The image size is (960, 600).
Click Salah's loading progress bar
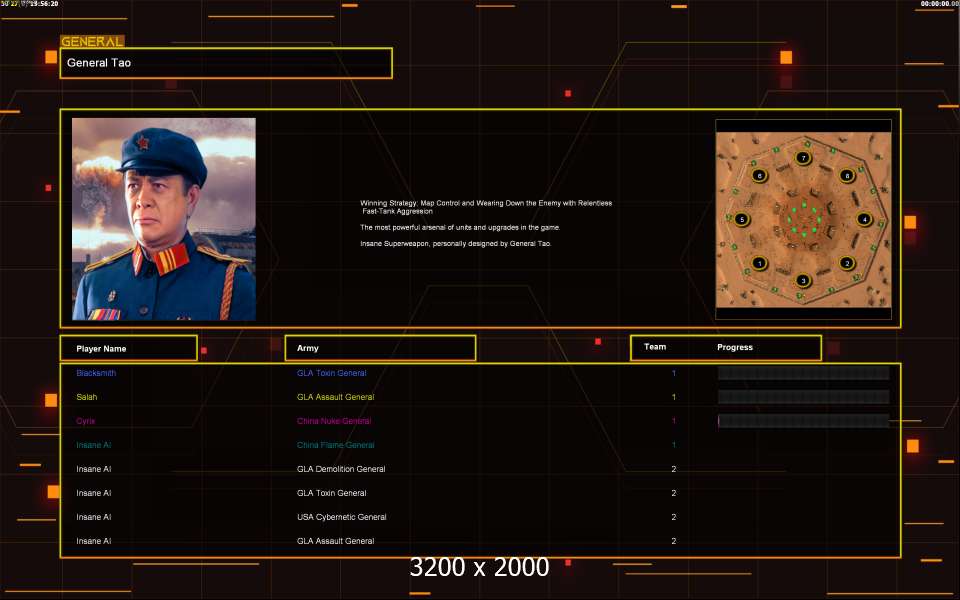coord(804,397)
